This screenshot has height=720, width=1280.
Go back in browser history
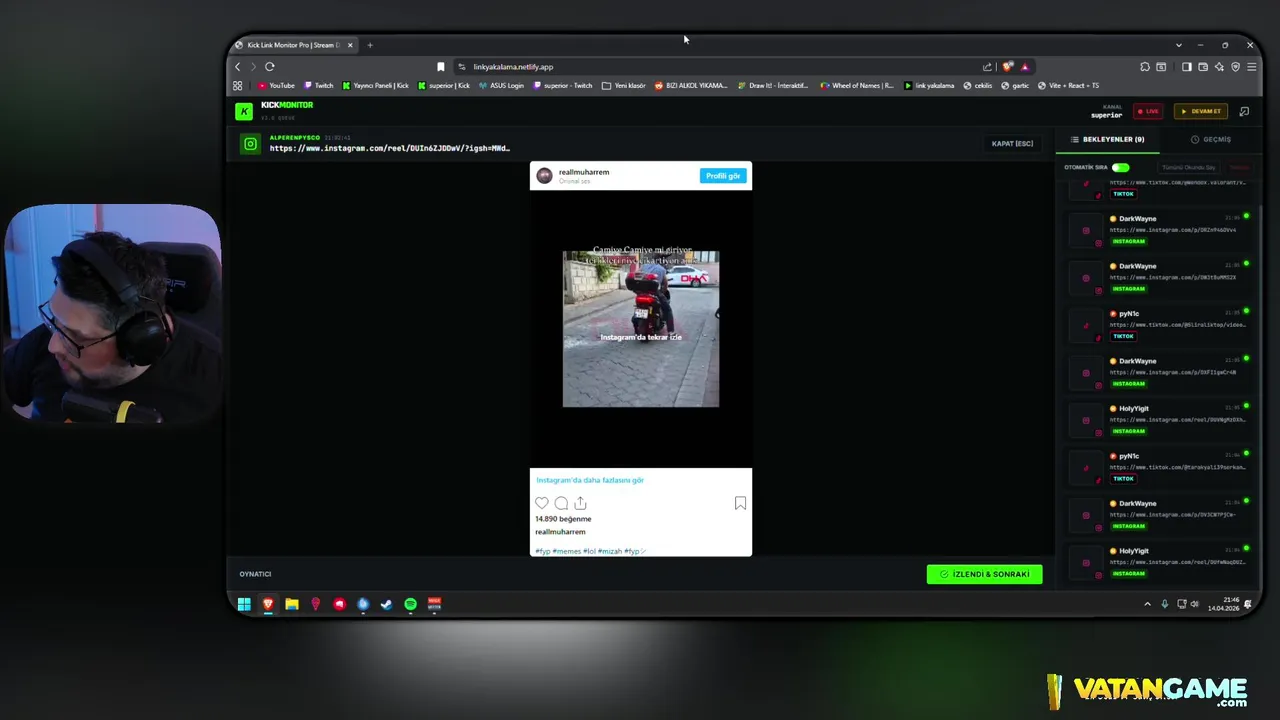238,67
